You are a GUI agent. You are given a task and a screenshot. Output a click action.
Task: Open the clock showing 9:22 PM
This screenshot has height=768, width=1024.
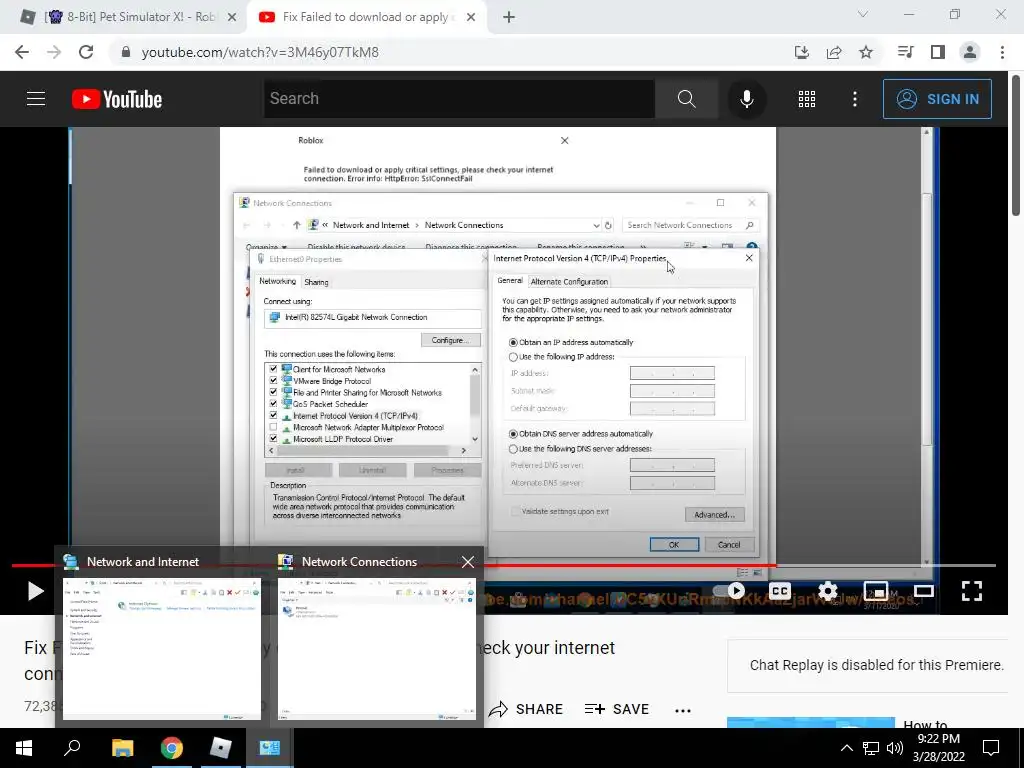[938, 748]
